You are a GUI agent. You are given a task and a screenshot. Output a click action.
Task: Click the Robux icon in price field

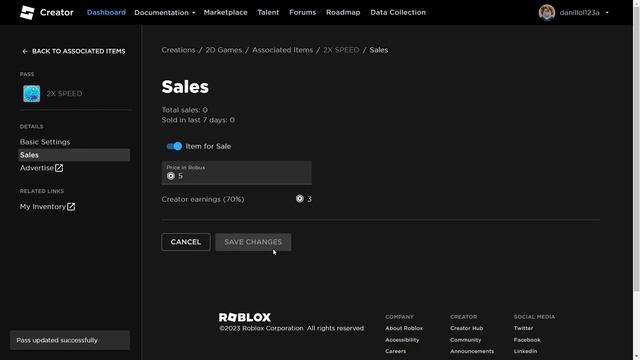pyautogui.click(x=171, y=176)
